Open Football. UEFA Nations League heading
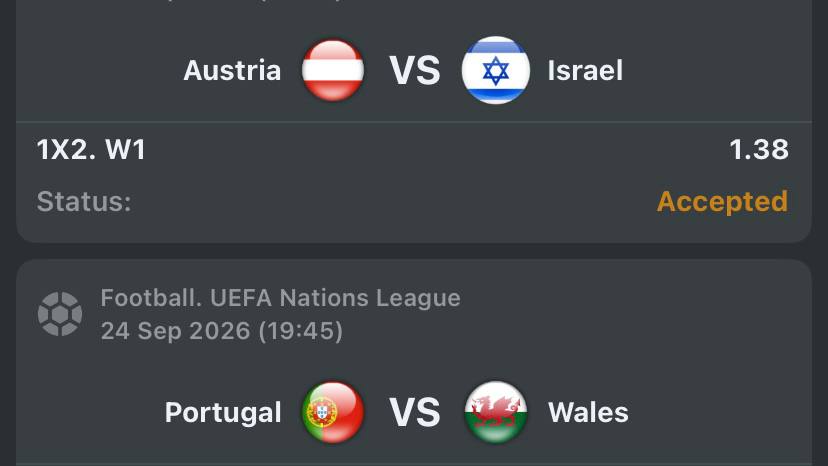Viewport: 828px width, 466px height. (x=280, y=298)
